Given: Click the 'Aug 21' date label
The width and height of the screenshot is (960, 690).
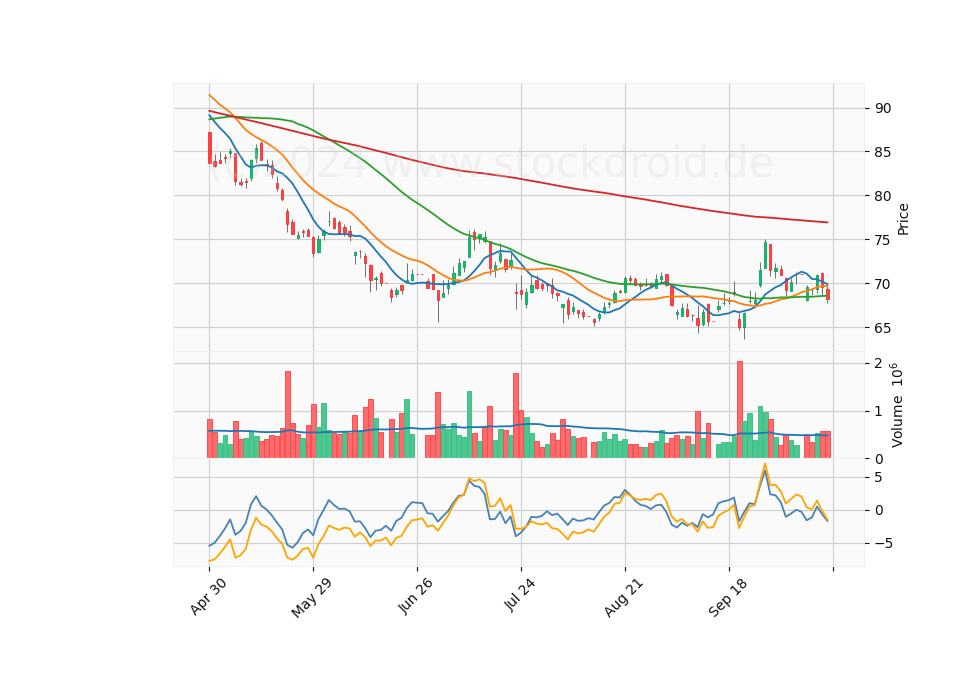Looking at the screenshot, I should point(623,598).
